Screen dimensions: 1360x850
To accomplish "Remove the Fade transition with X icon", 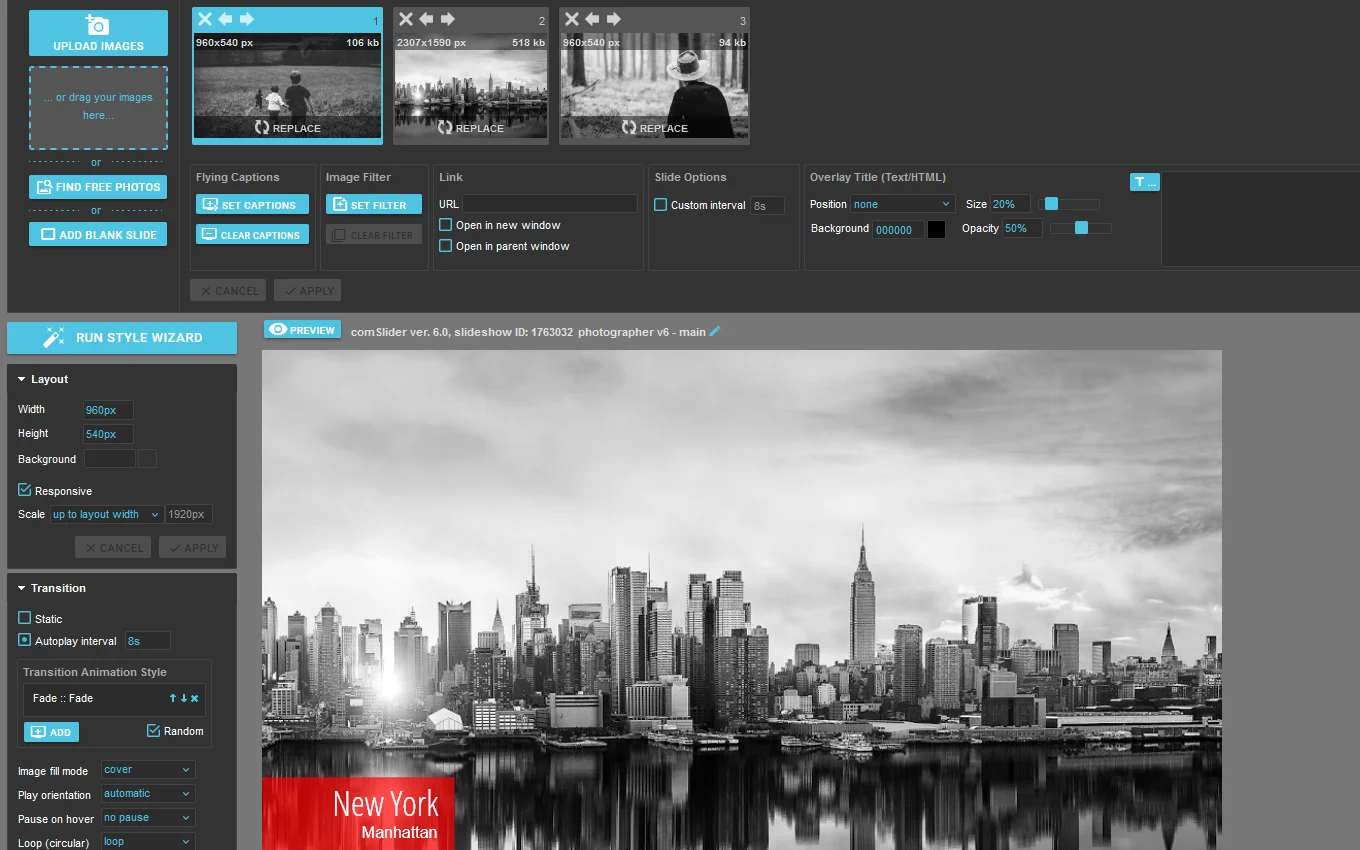I will (x=195, y=698).
